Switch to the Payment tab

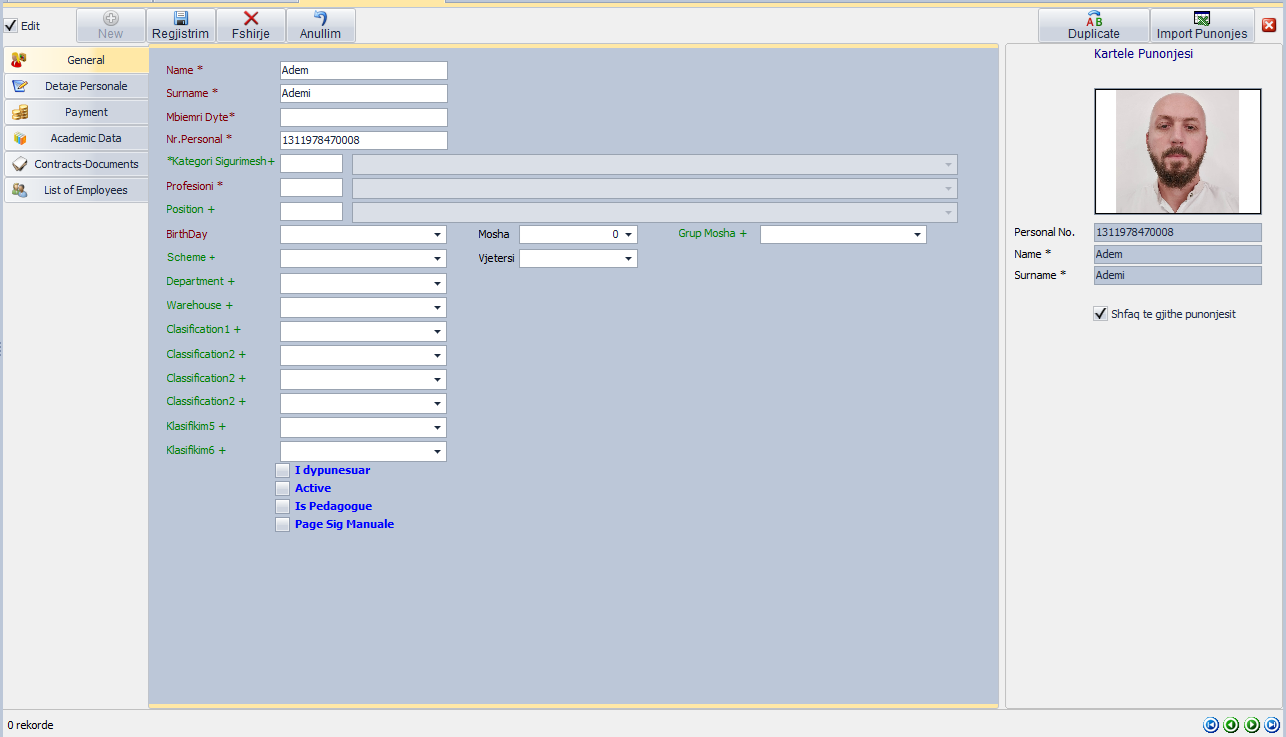click(x=76, y=112)
